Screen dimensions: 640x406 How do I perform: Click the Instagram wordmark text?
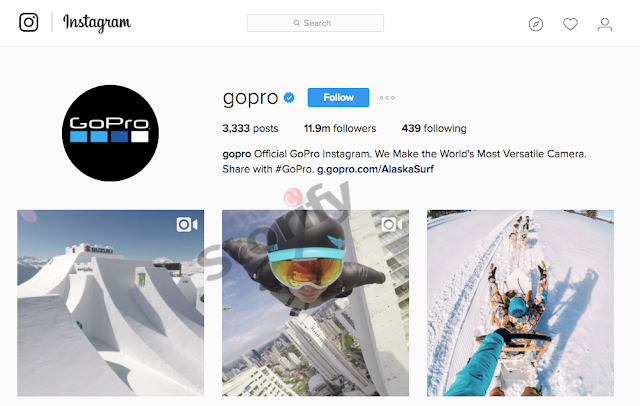click(97, 23)
